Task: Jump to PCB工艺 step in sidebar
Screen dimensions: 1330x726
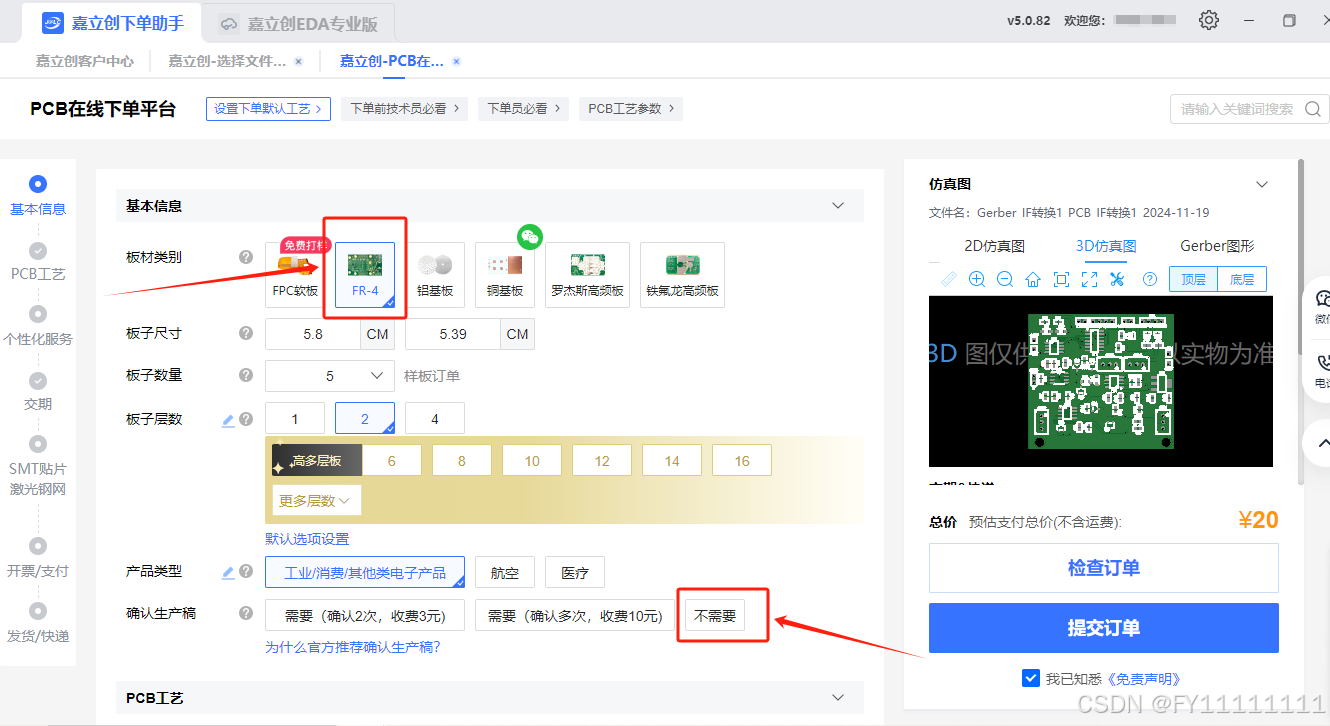Action: click(x=38, y=261)
